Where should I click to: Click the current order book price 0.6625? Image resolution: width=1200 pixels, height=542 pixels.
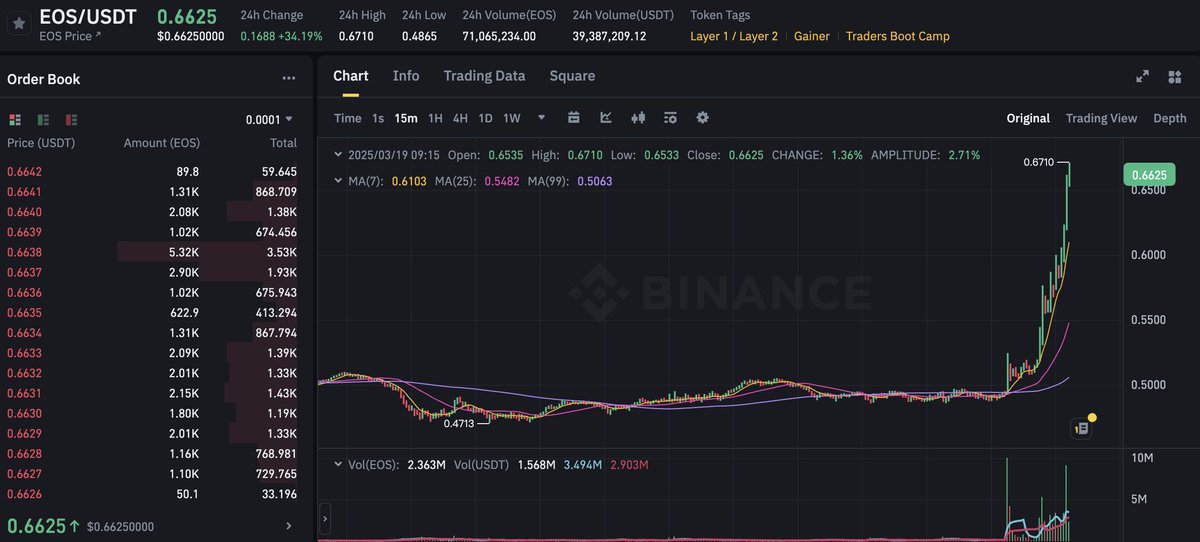coord(36,525)
